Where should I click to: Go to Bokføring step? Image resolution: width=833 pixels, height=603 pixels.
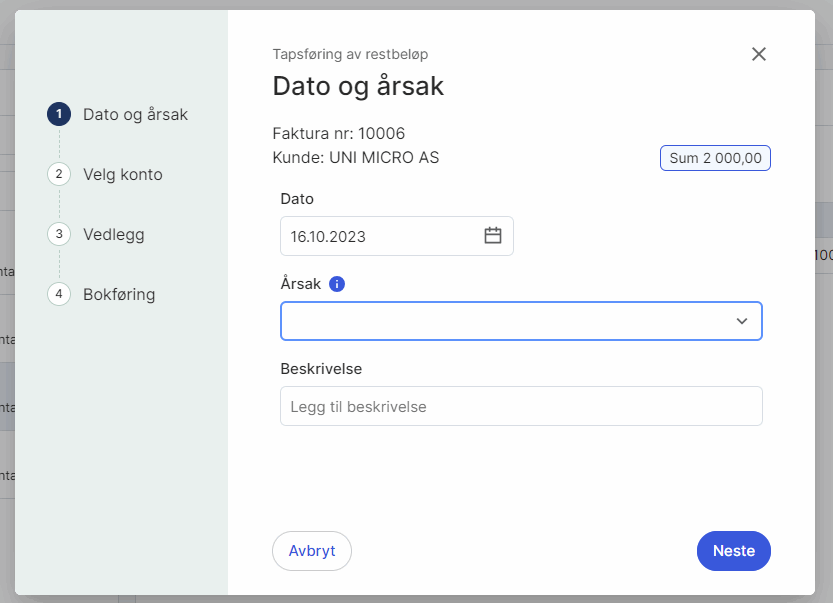point(119,295)
